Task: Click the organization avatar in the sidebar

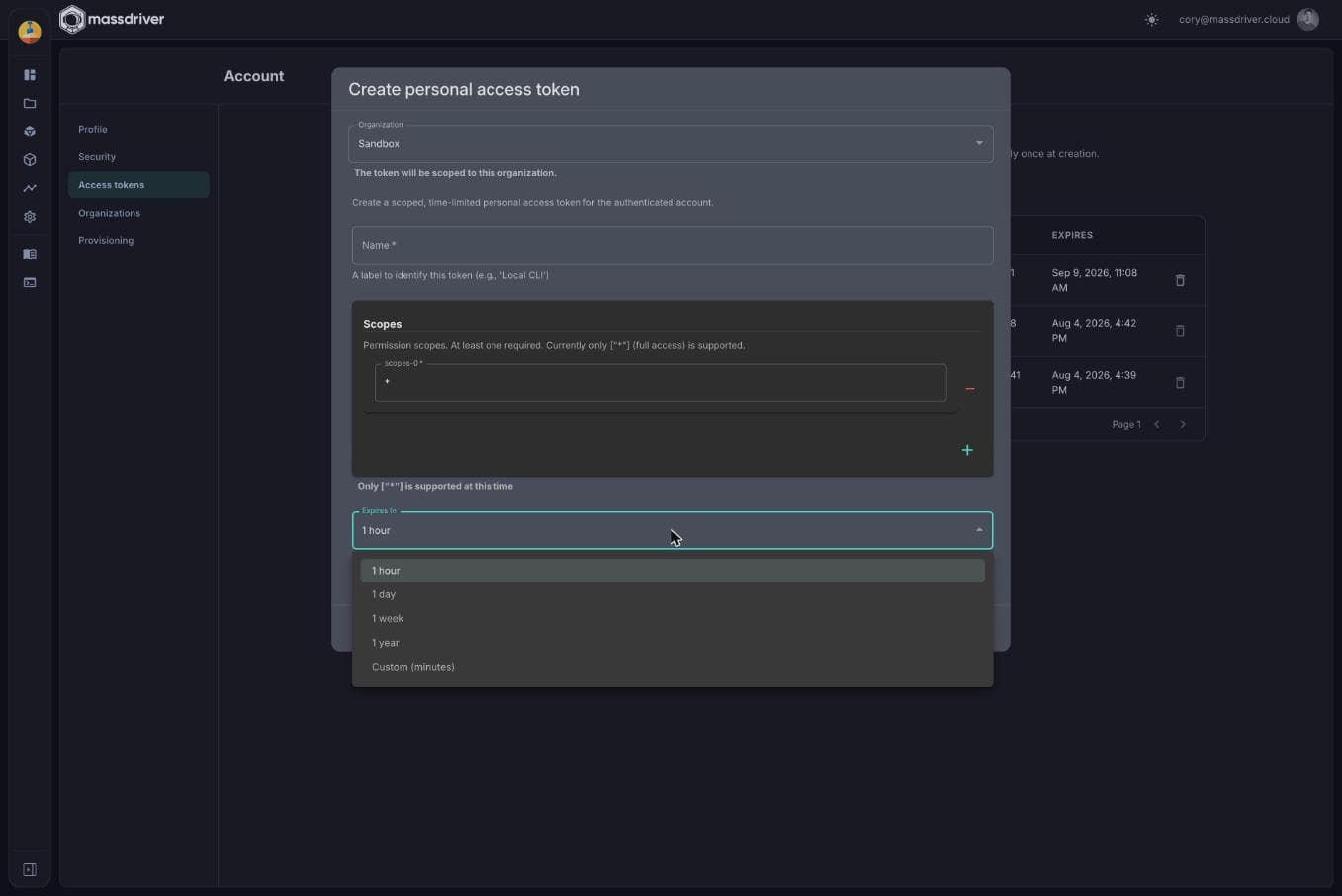Action: click(30, 32)
